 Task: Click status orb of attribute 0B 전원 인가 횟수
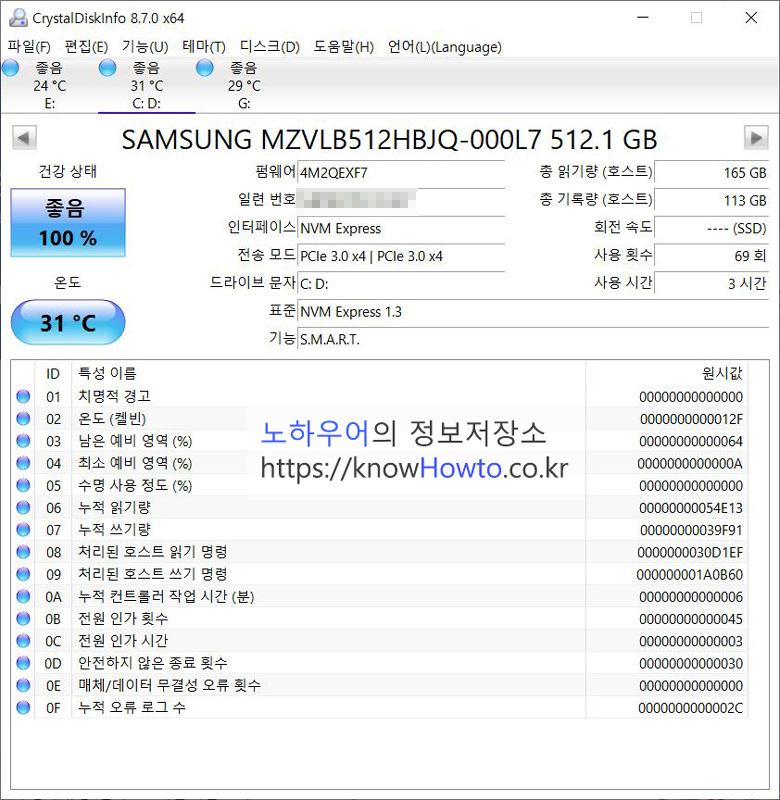coord(23,618)
